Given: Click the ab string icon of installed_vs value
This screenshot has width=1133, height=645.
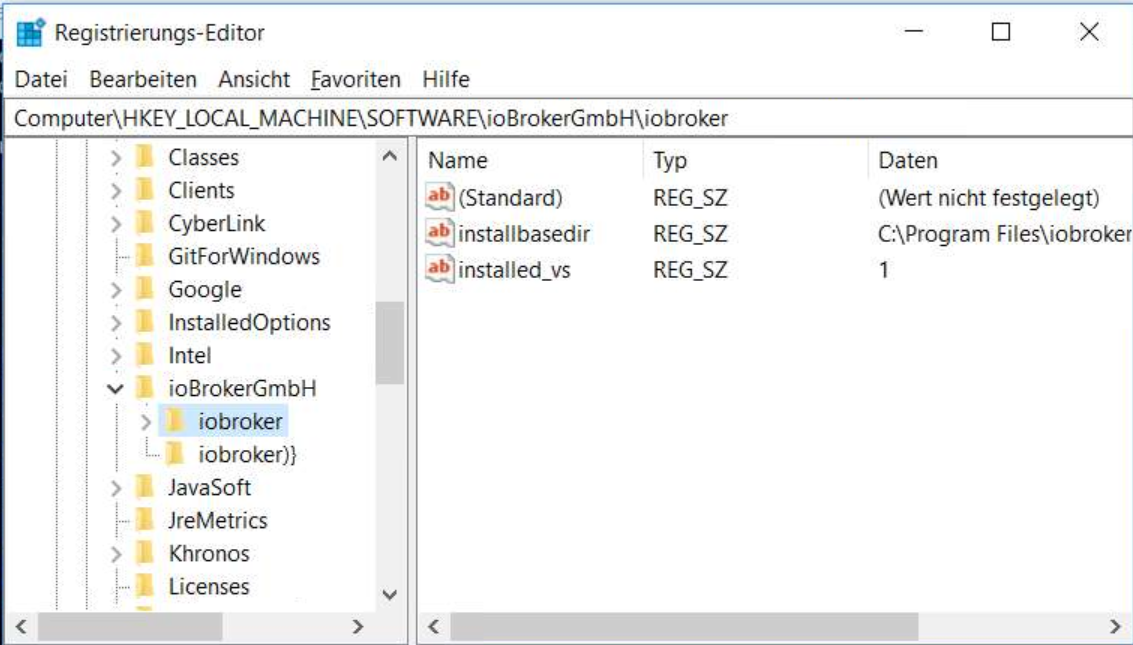Looking at the screenshot, I should pyautogui.click(x=439, y=269).
